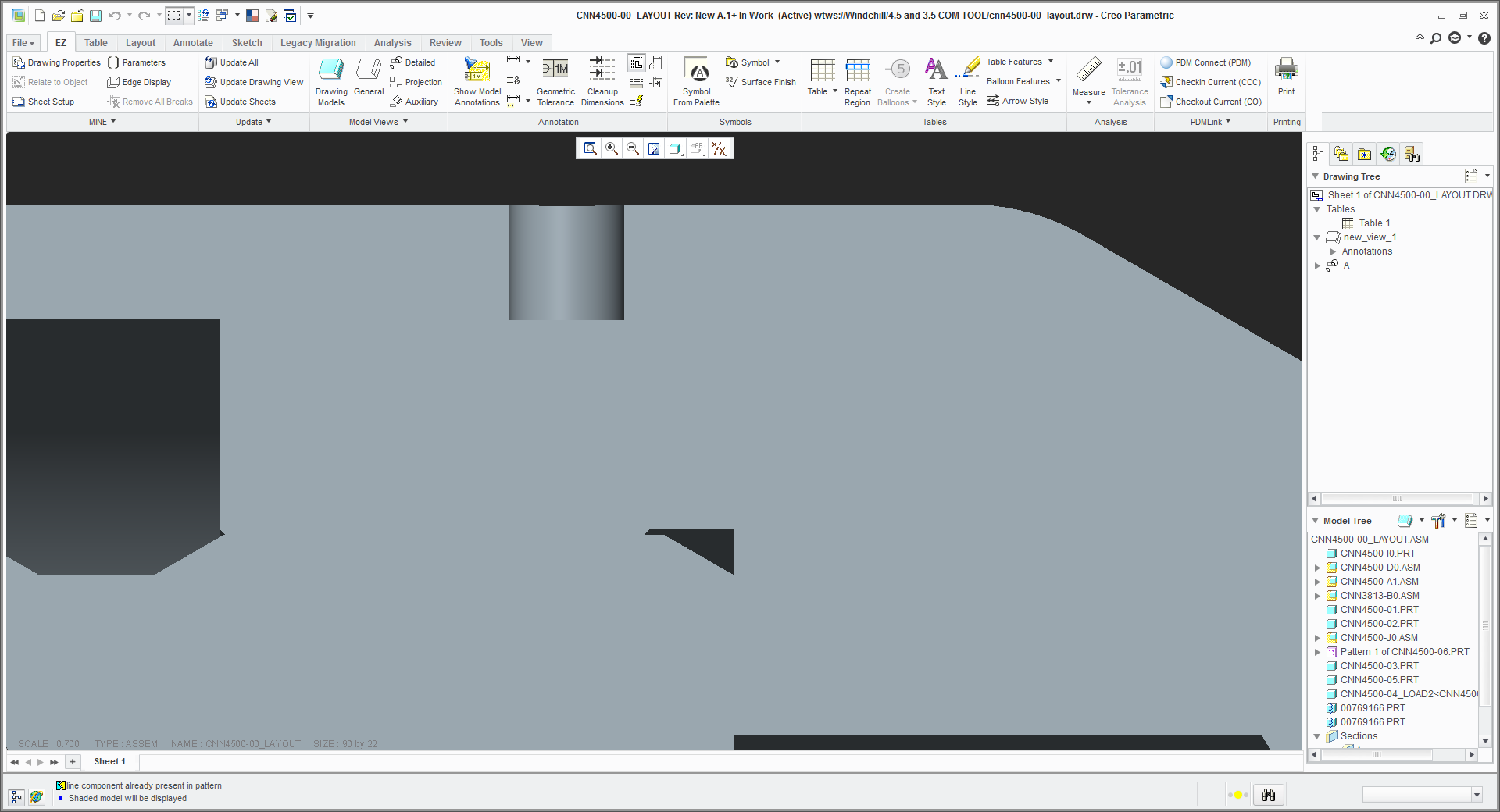Switch to the Annotate ribbon tab
Viewport: 1500px width, 812px height.
click(x=193, y=43)
